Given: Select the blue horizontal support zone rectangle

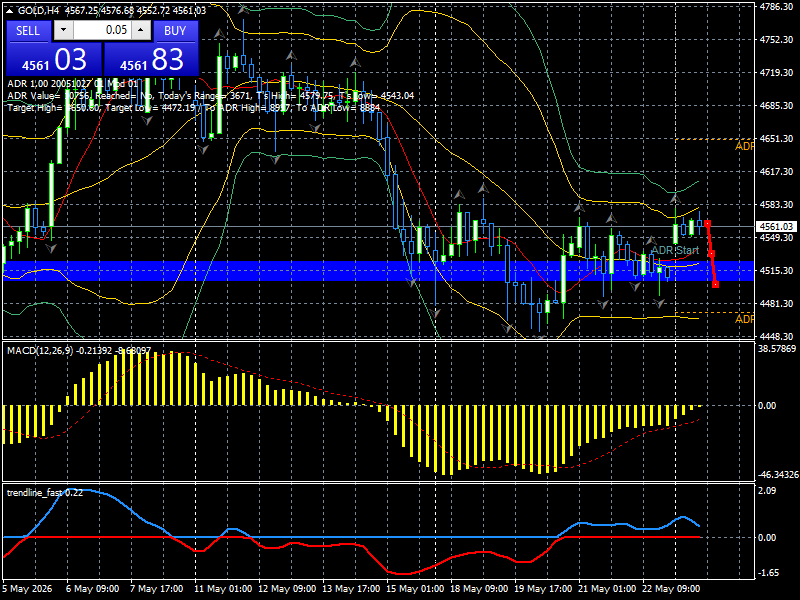Looking at the screenshot, I should [x=378, y=271].
